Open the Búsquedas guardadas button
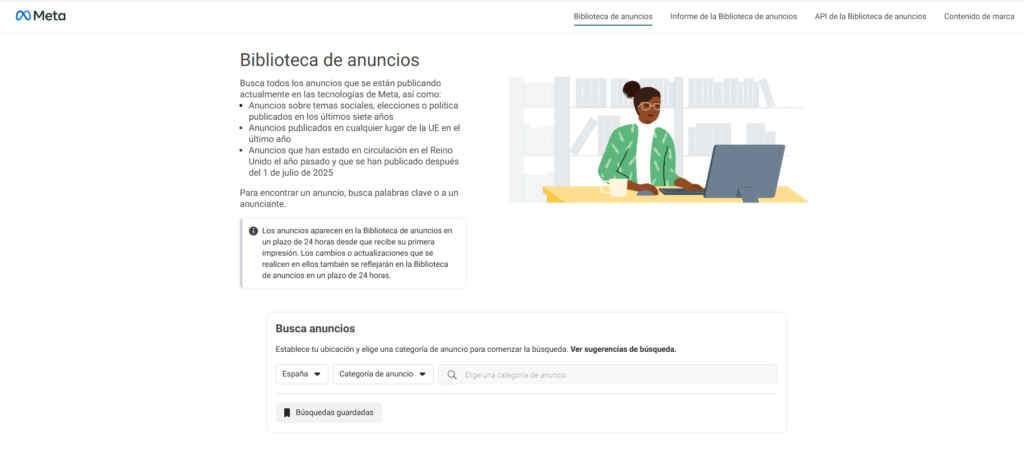Image resolution: width=1024 pixels, height=457 pixels. [x=328, y=413]
